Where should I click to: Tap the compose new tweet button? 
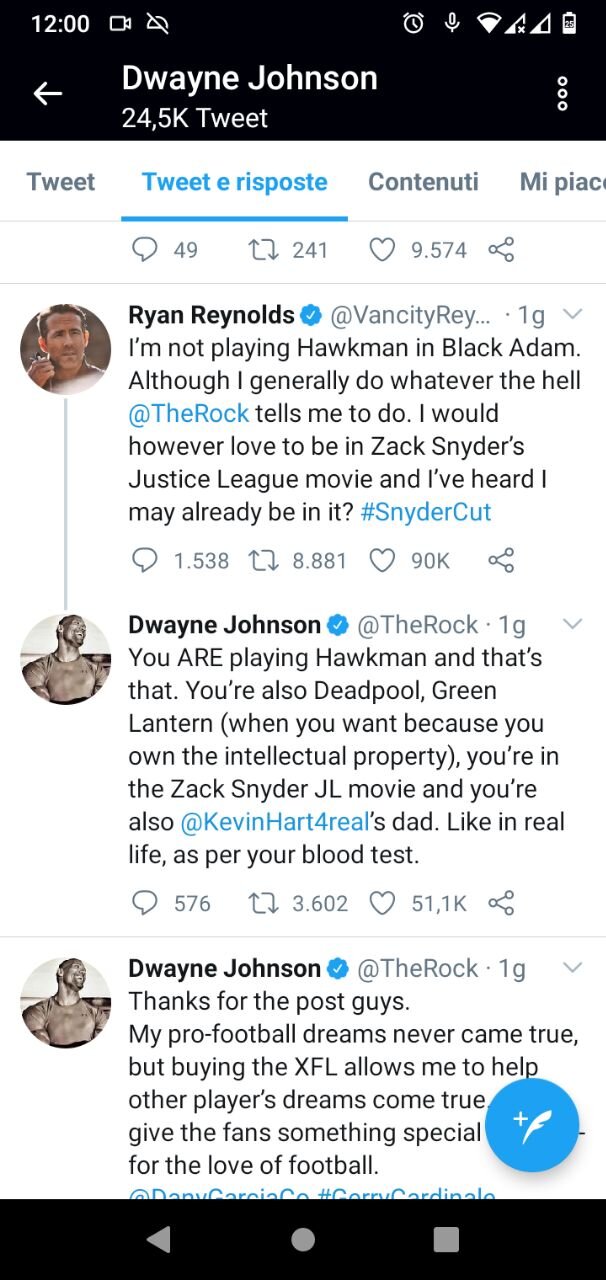(x=532, y=1125)
